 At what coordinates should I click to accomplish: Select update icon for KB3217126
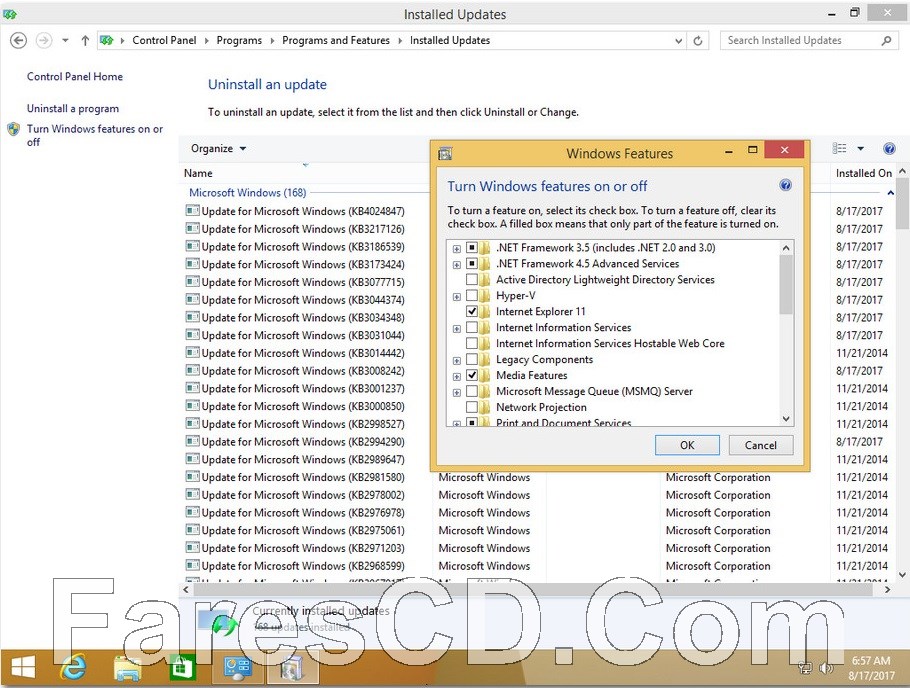coord(192,229)
